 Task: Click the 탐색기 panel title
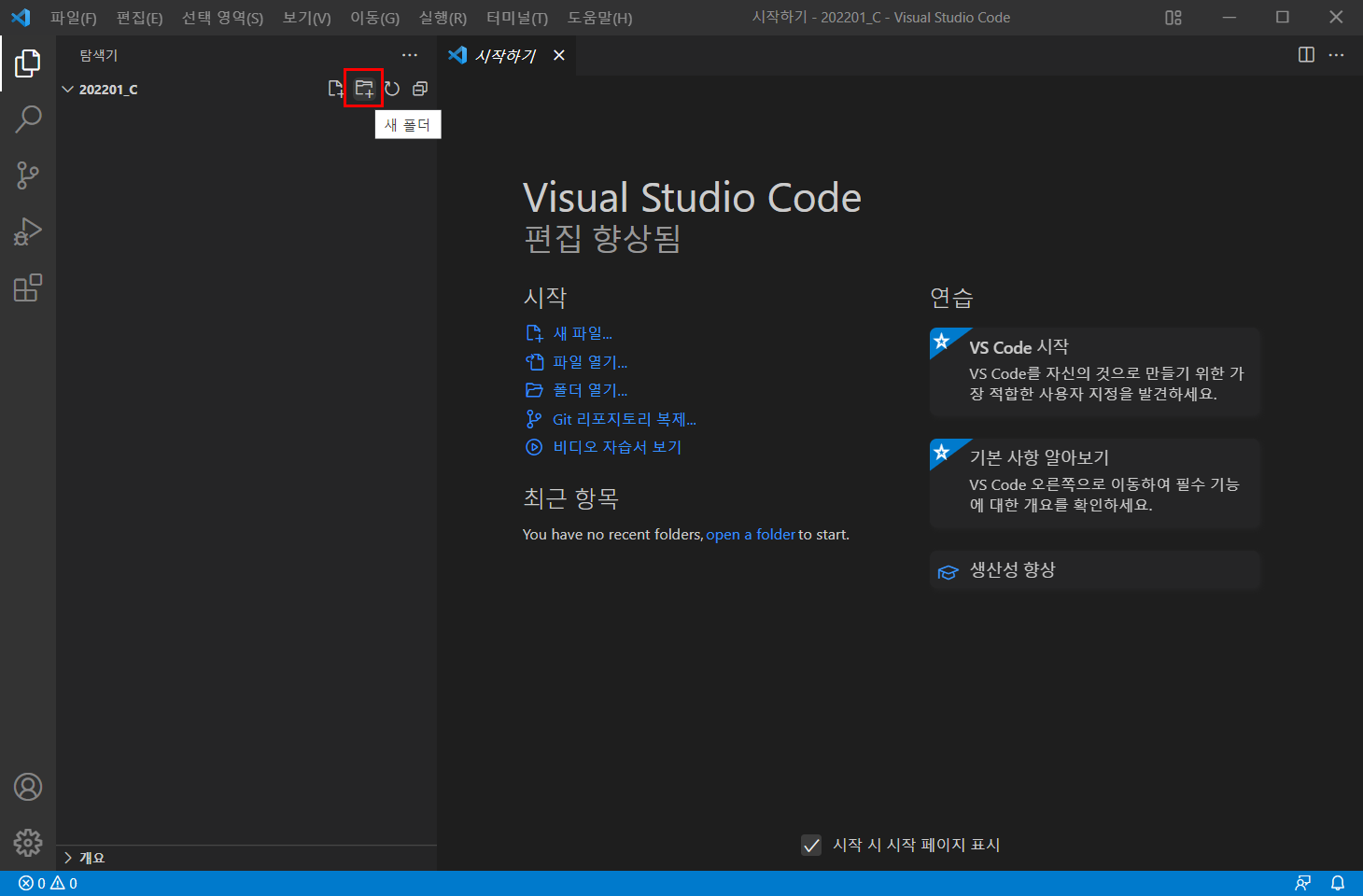[99, 55]
